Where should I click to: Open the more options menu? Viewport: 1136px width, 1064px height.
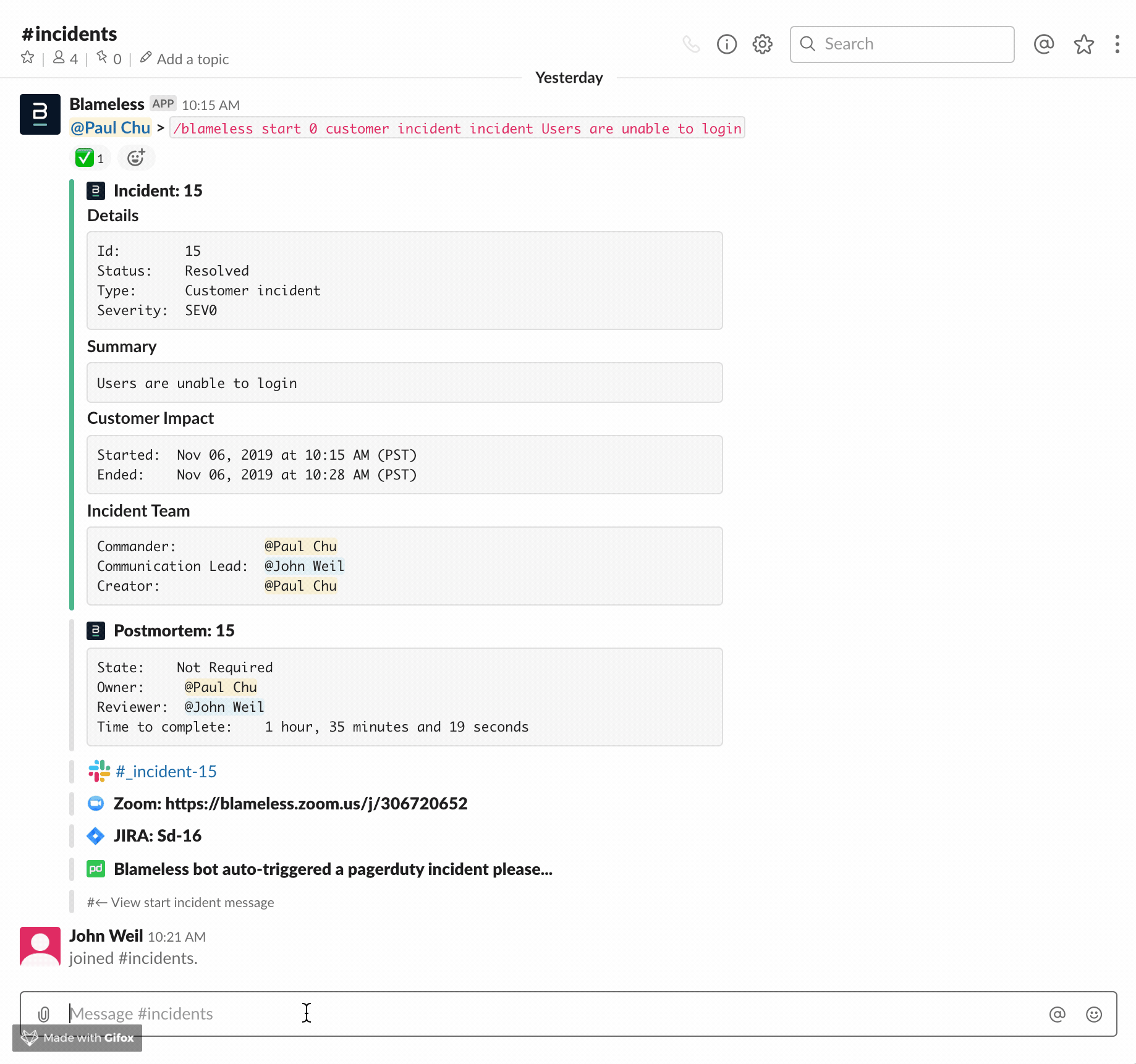(x=1117, y=44)
